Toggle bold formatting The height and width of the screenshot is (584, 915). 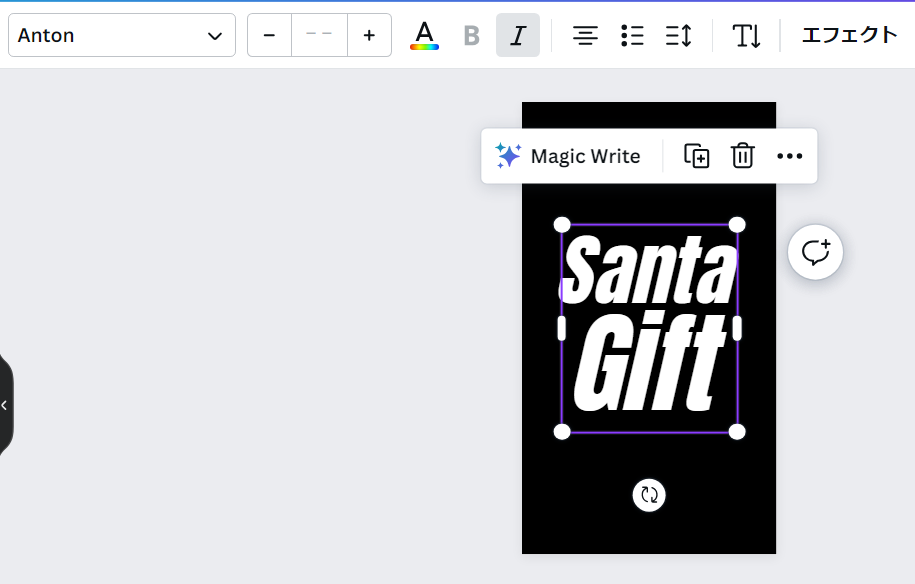(471, 35)
